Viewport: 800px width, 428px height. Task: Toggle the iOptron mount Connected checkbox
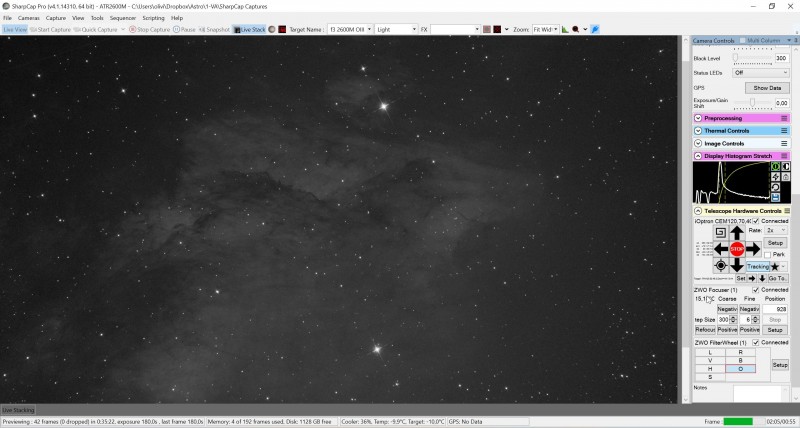[756, 221]
